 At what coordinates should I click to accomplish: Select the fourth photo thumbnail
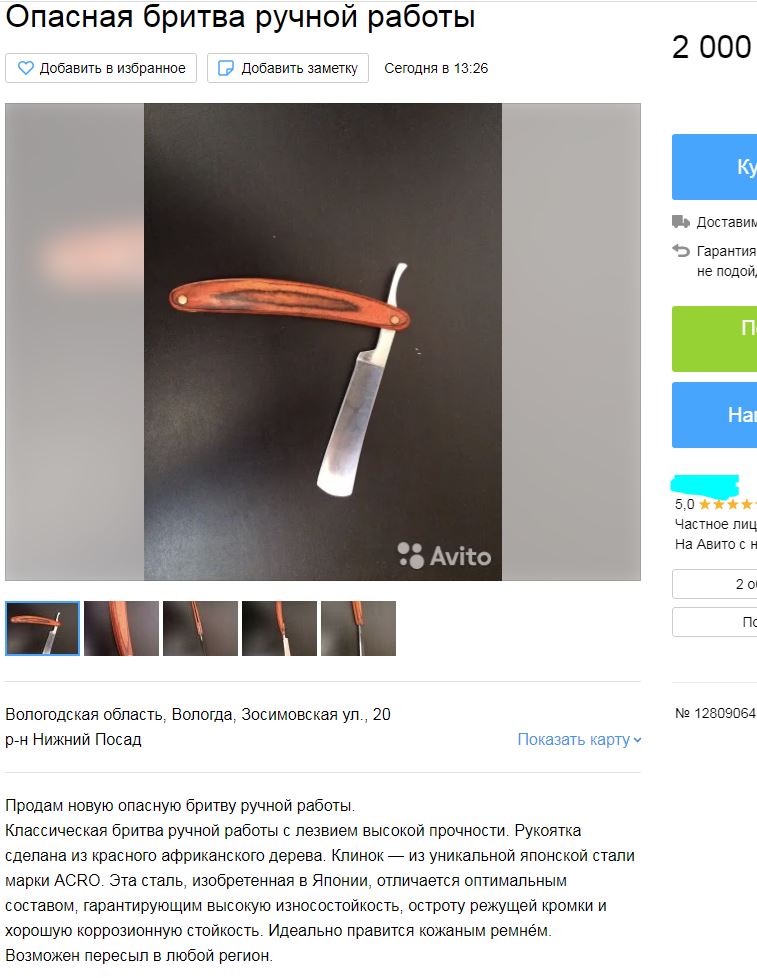(279, 628)
